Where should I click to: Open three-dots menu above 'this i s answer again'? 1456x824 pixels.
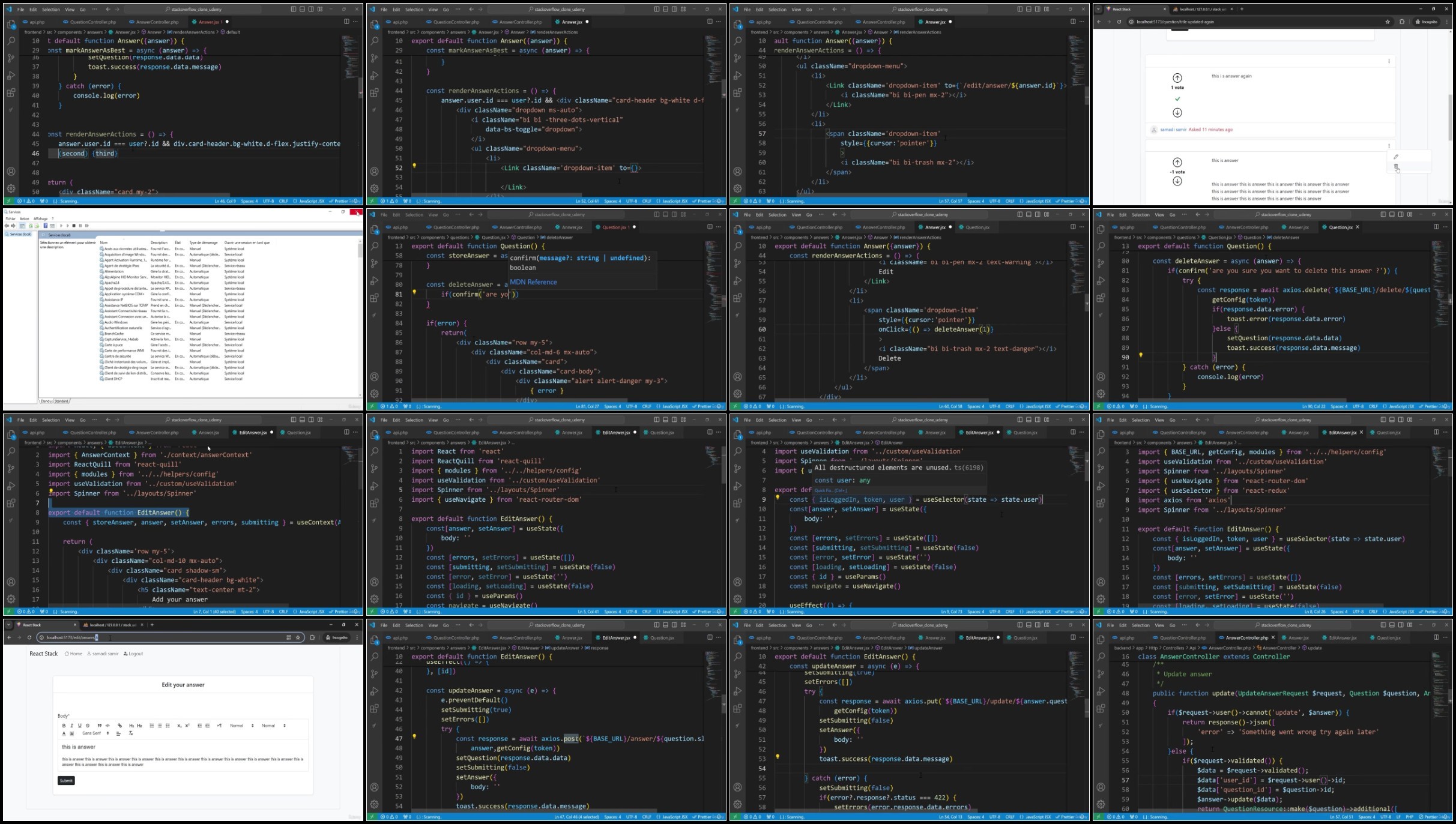click(x=1389, y=61)
